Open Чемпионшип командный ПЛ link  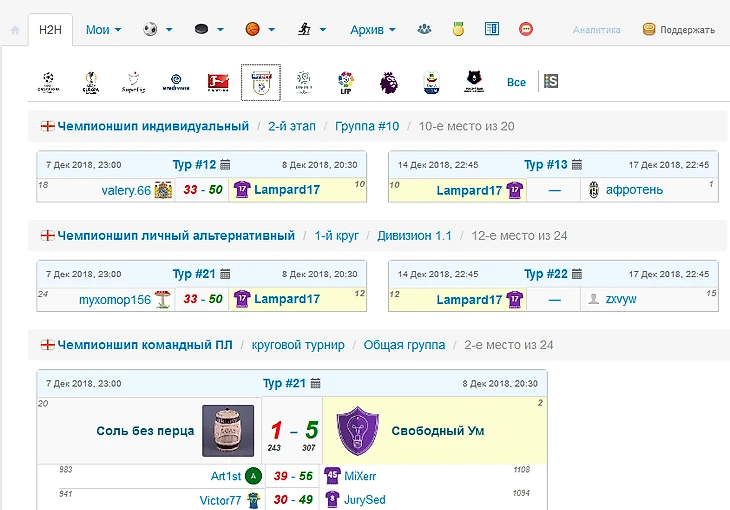(145, 345)
